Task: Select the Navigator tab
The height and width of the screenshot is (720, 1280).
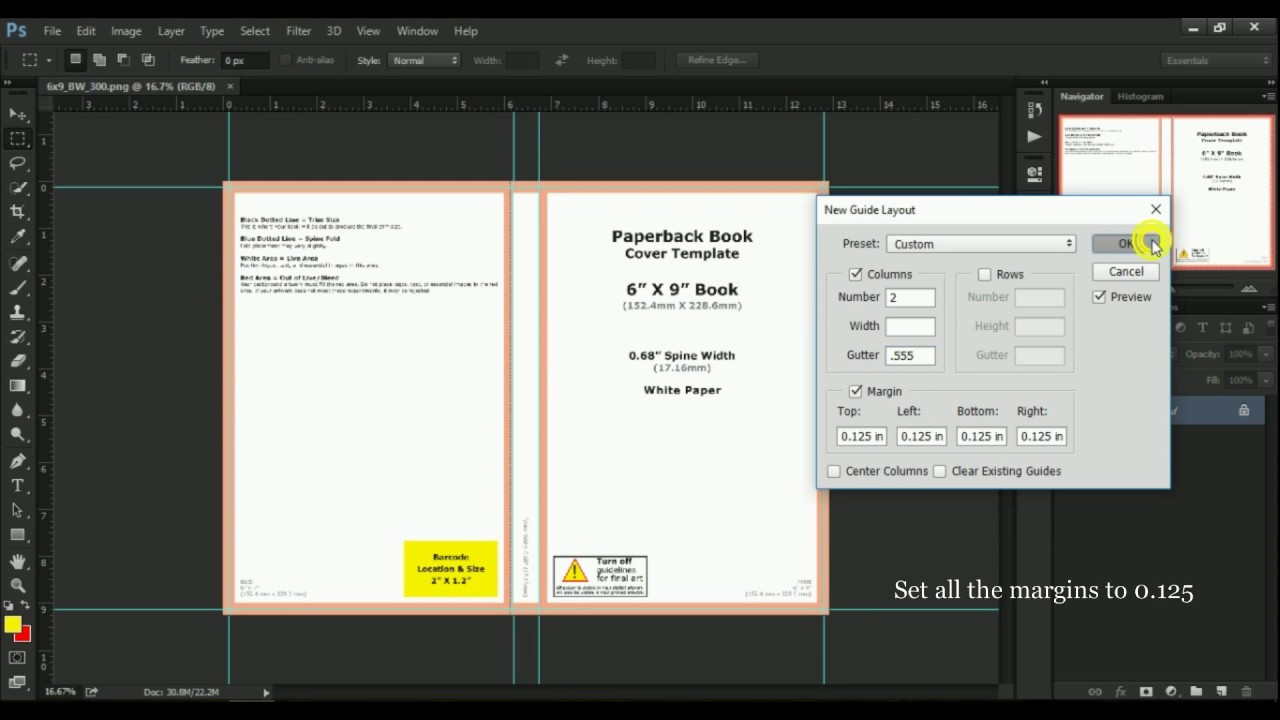Action: click(1082, 97)
